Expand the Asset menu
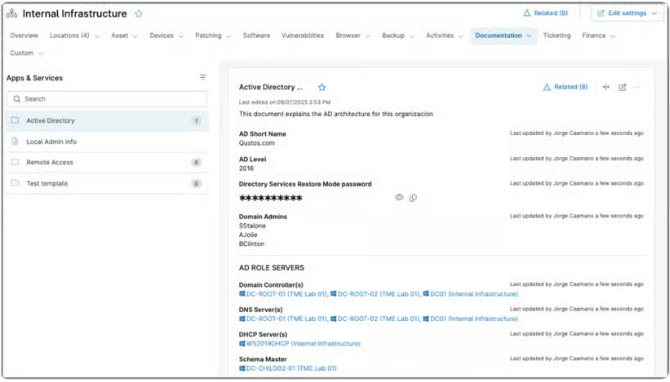The image size is (670, 382). [135, 36]
